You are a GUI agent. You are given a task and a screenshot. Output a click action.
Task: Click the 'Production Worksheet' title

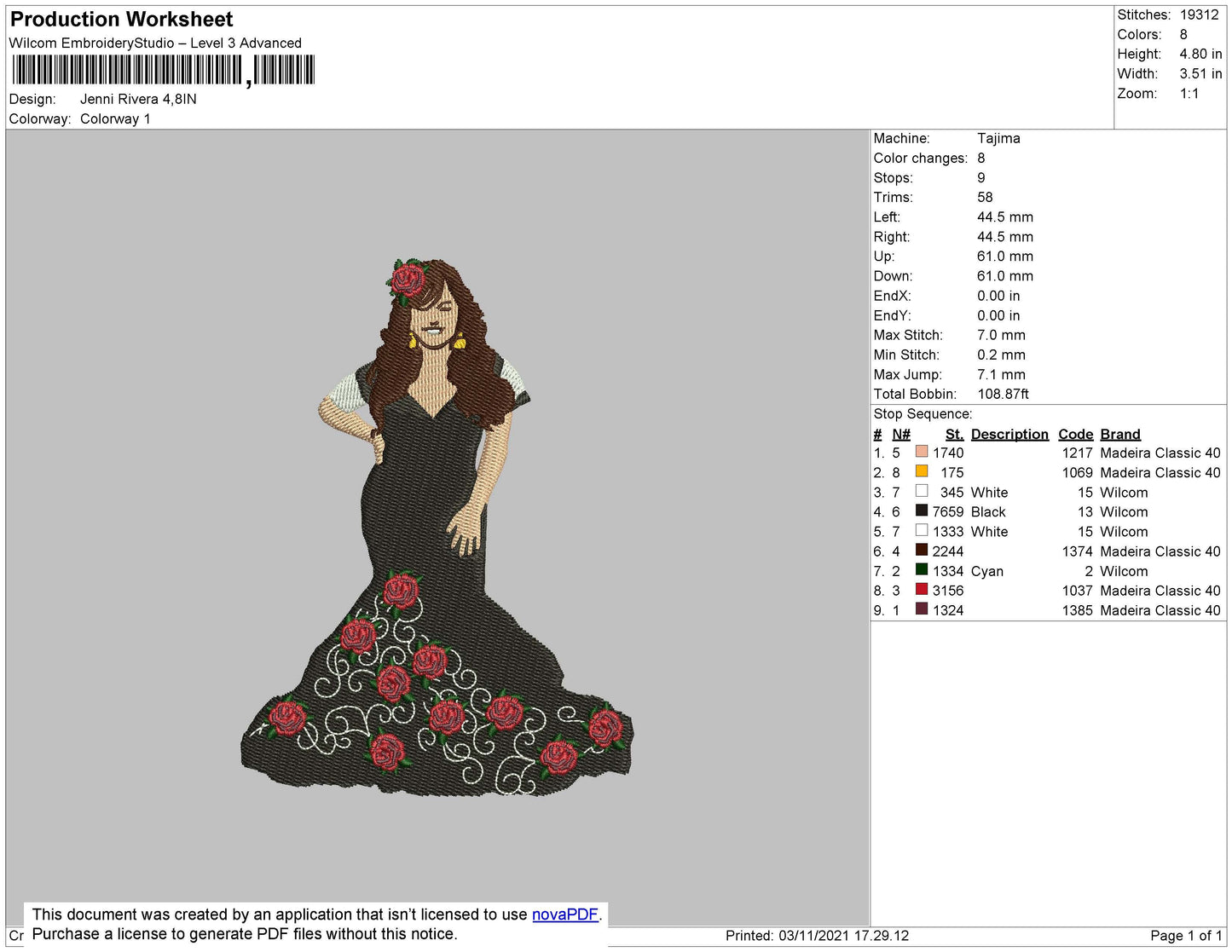(x=121, y=20)
